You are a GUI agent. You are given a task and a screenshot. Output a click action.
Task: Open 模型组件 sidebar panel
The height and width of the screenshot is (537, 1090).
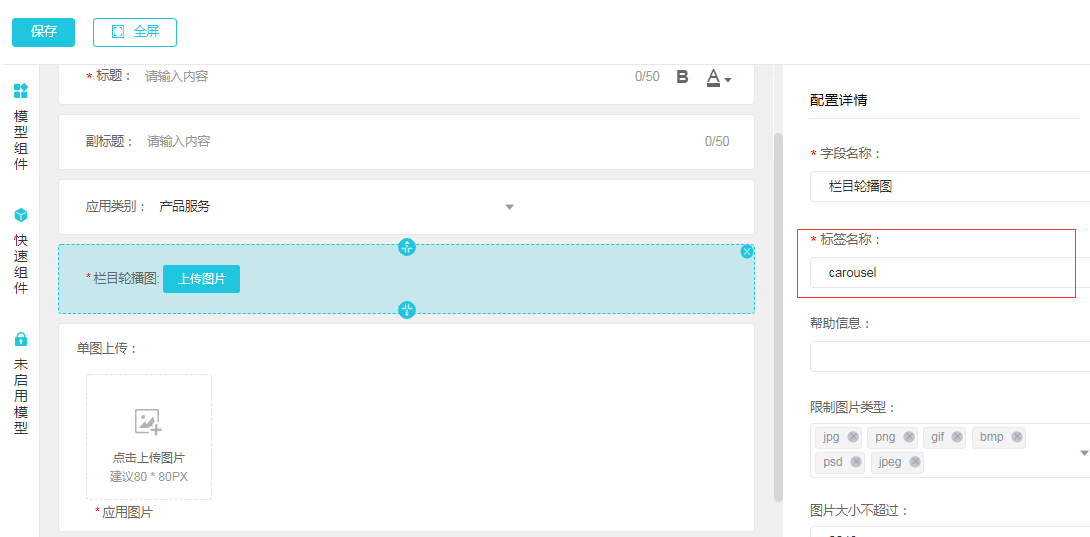20,127
